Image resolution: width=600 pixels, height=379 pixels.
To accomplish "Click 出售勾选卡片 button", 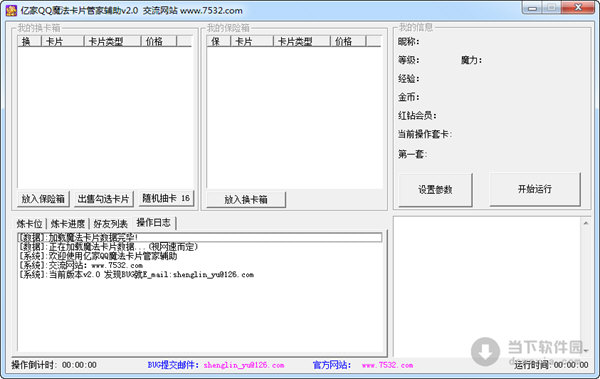I will coord(103,199).
